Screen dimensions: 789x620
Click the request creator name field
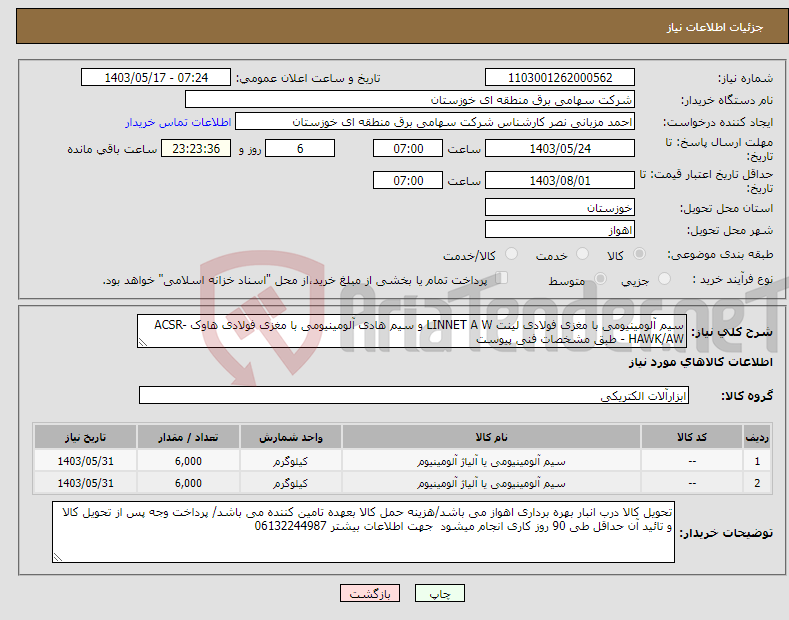point(435,122)
